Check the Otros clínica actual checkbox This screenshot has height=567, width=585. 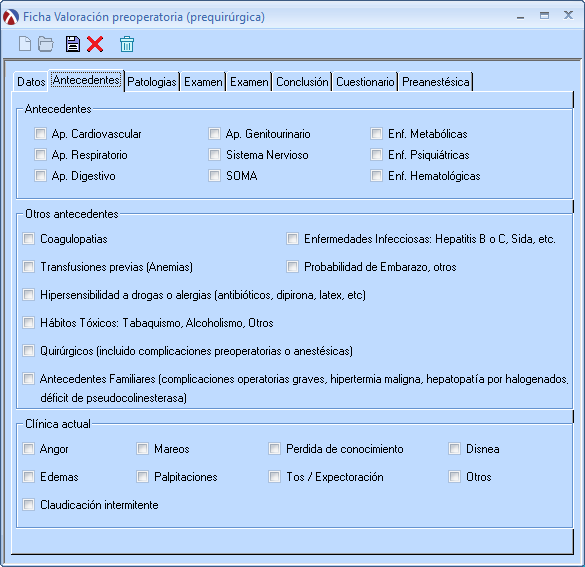pyautogui.click(x=454, y=476)
